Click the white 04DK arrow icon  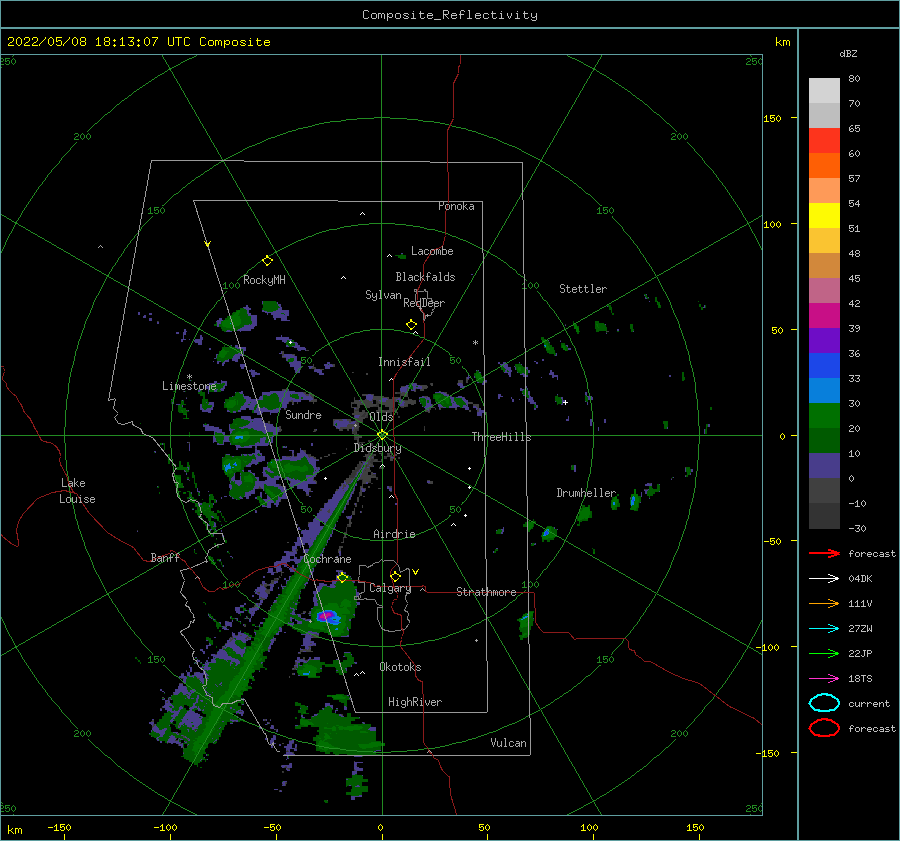point(824,579)
